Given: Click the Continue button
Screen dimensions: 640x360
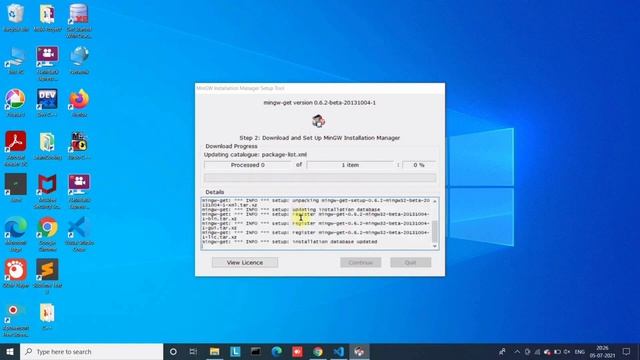Looking at the screenshot, I should pyautogui.click(x=361, y=262).
